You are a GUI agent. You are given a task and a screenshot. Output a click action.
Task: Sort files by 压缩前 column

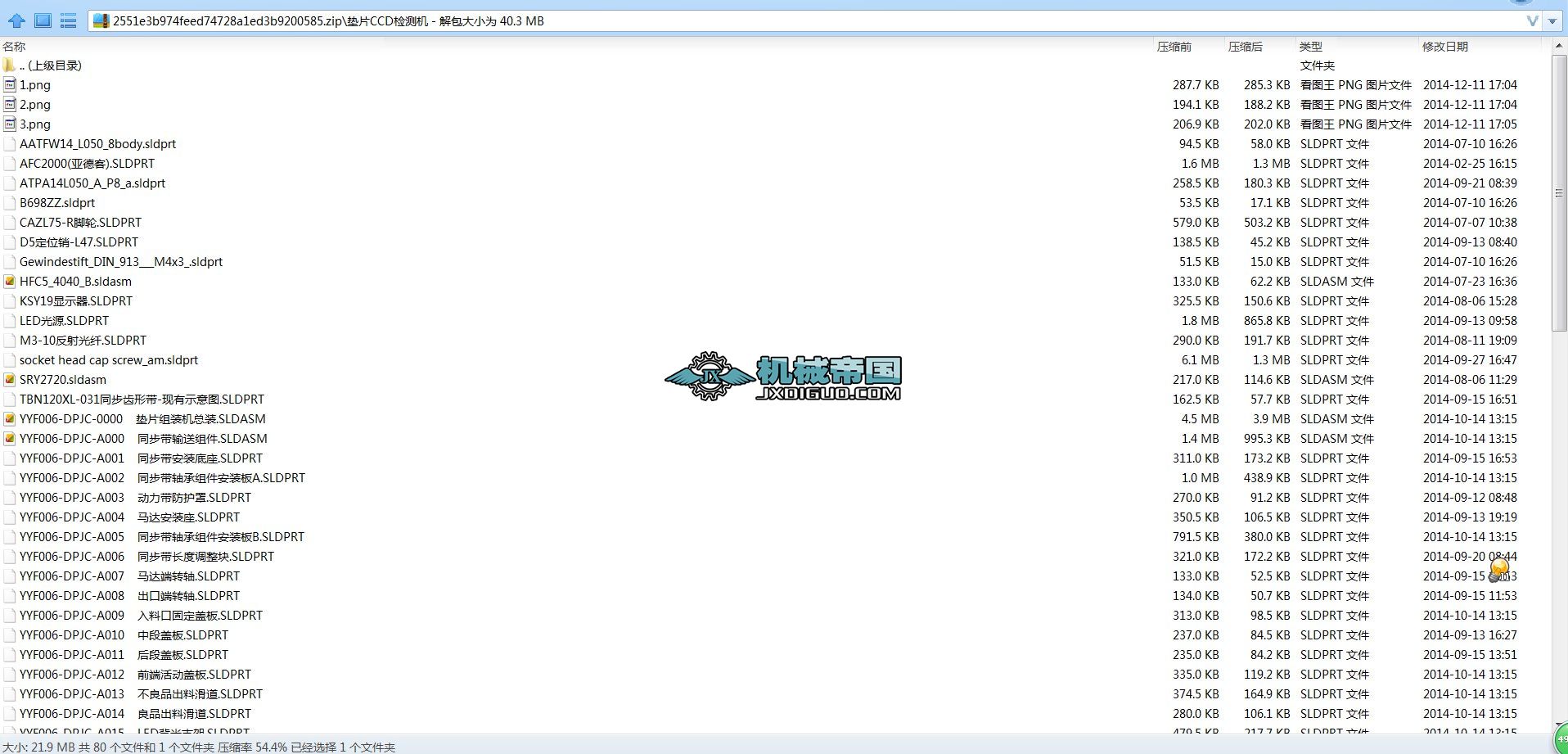(1174, 47)
